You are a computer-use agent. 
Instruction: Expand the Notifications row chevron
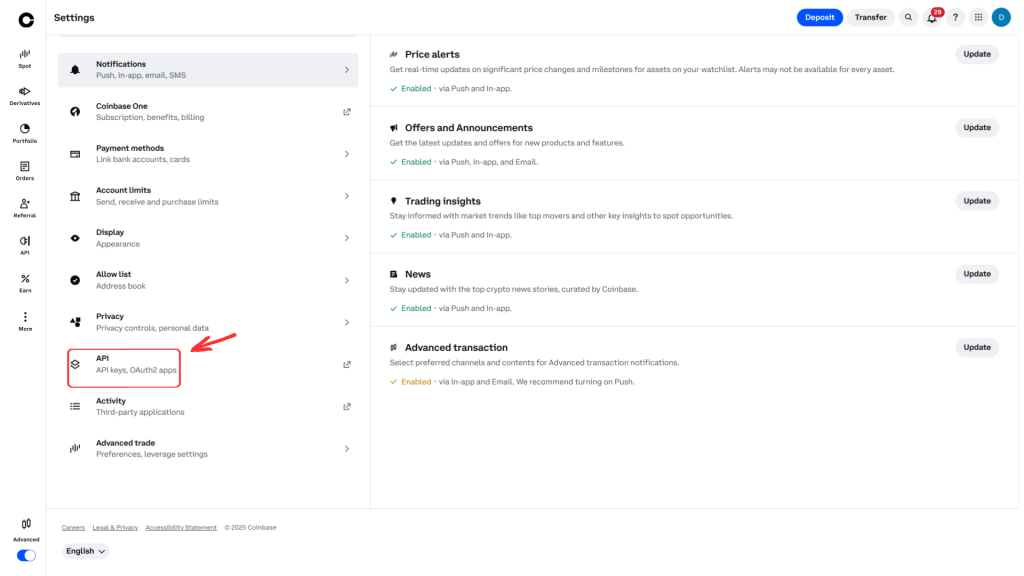347,70
